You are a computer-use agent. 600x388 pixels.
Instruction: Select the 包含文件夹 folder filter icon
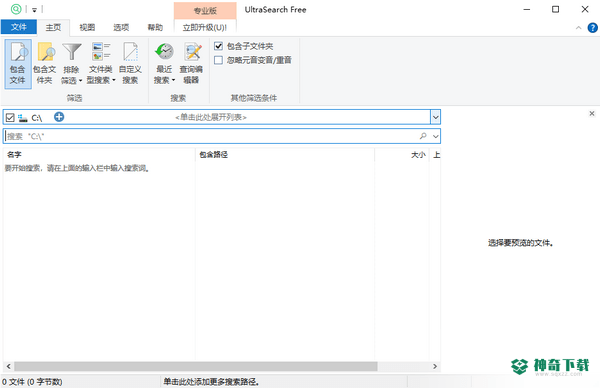click(x=45, y=64)
